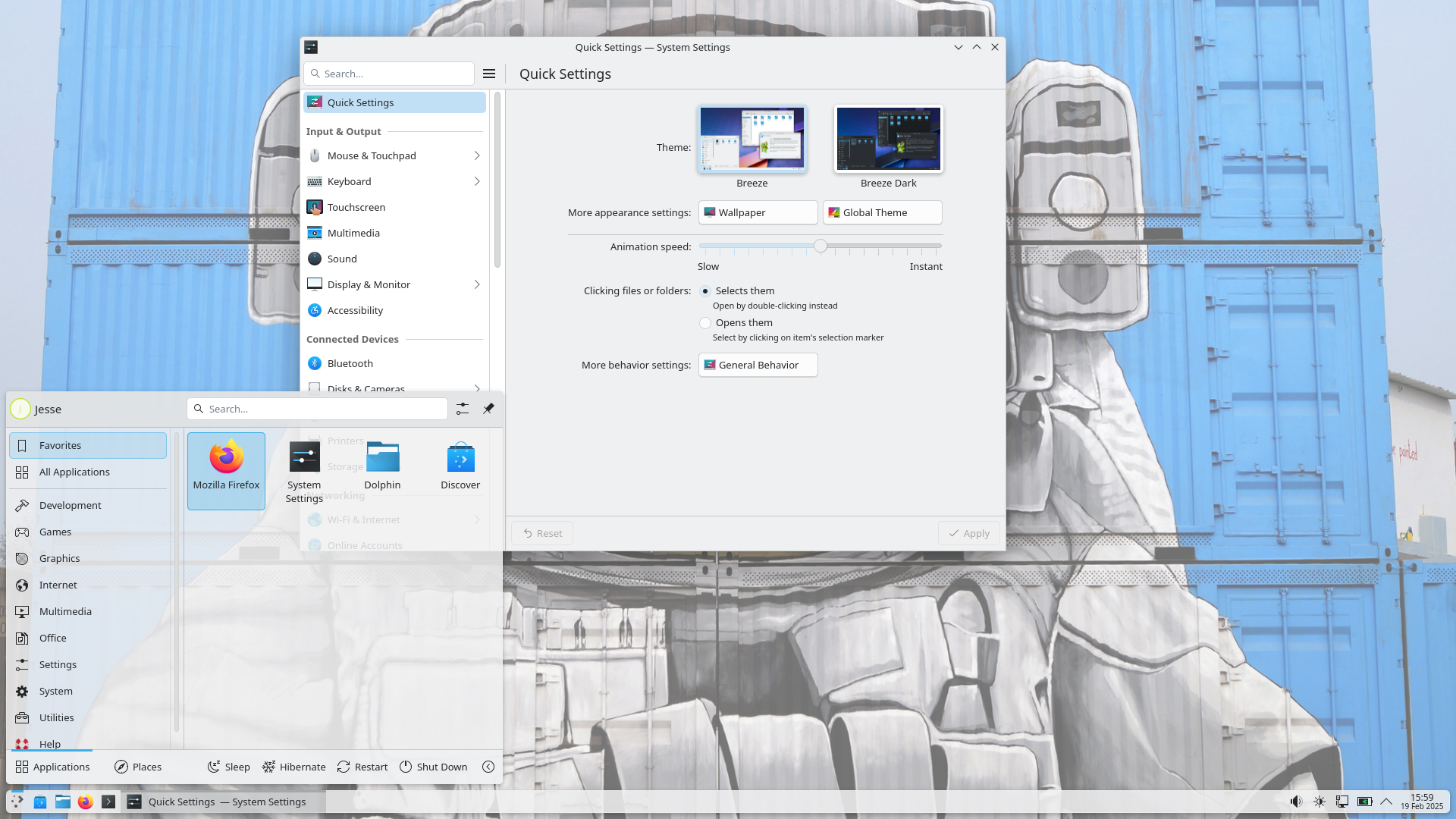The height and width of the screenshot is (819, 1456).
Task: Open Konsole terminal from the taskbar
Action: (x=108, y=802)
